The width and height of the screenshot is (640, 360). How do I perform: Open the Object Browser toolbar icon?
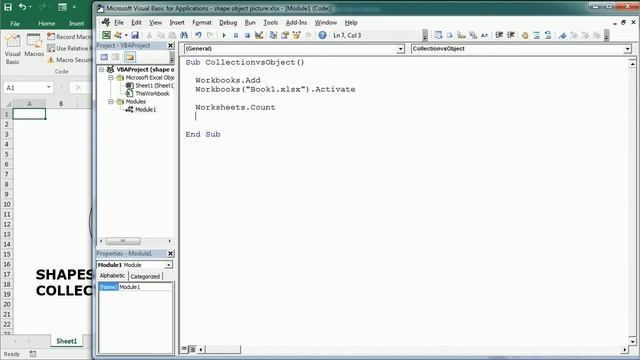(x=296, y=36)
